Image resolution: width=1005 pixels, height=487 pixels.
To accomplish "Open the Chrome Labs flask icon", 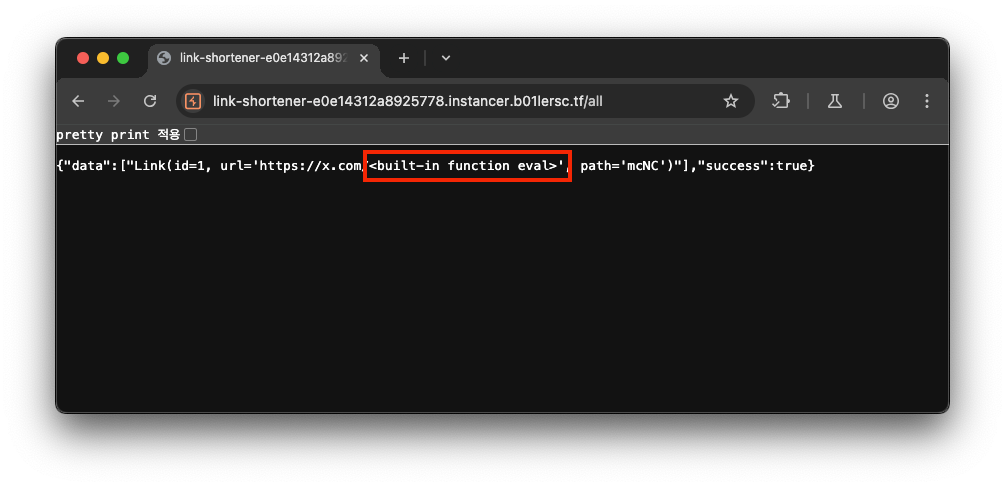I will (835, 101).
